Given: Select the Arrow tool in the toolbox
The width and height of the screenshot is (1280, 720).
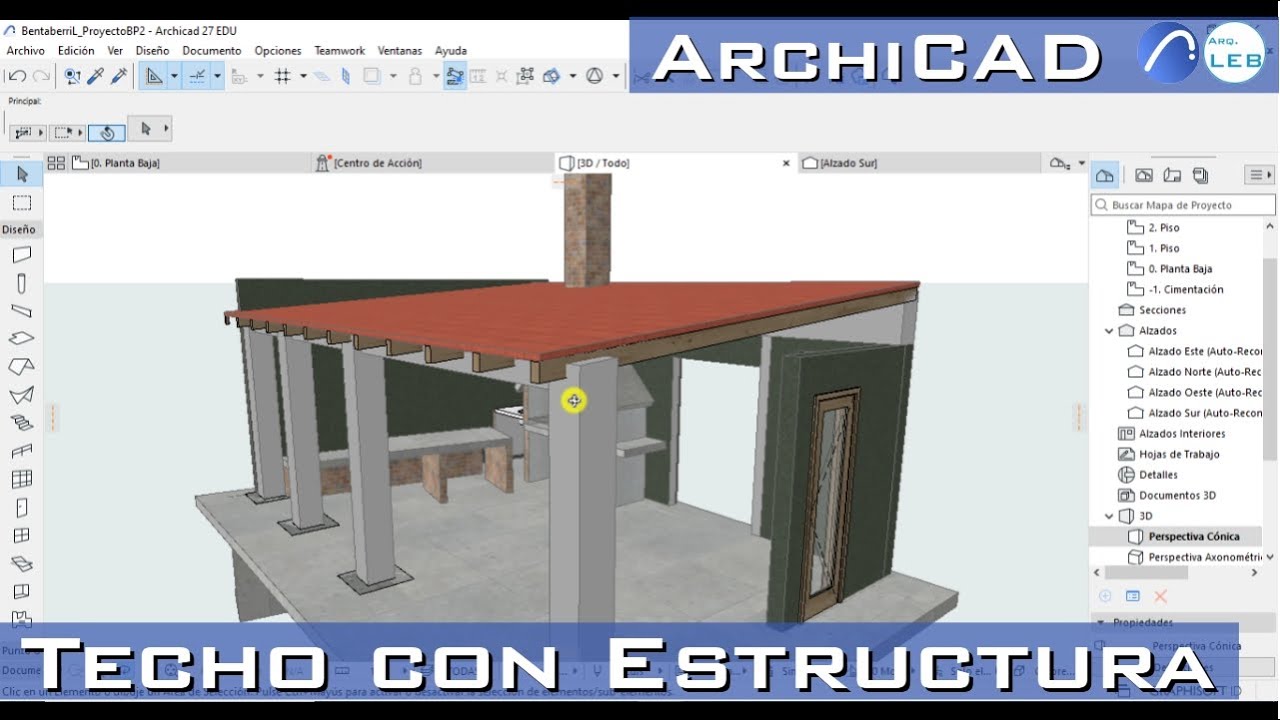Looking at the screenshot, I should 22,174.
